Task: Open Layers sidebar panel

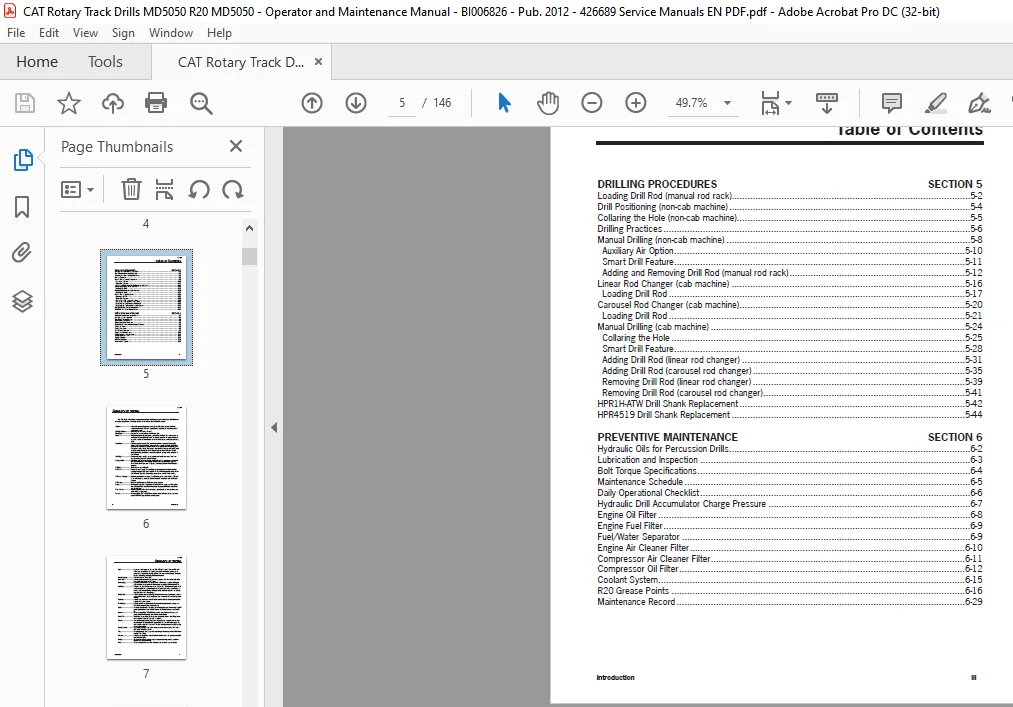Action: coord(22,301)
